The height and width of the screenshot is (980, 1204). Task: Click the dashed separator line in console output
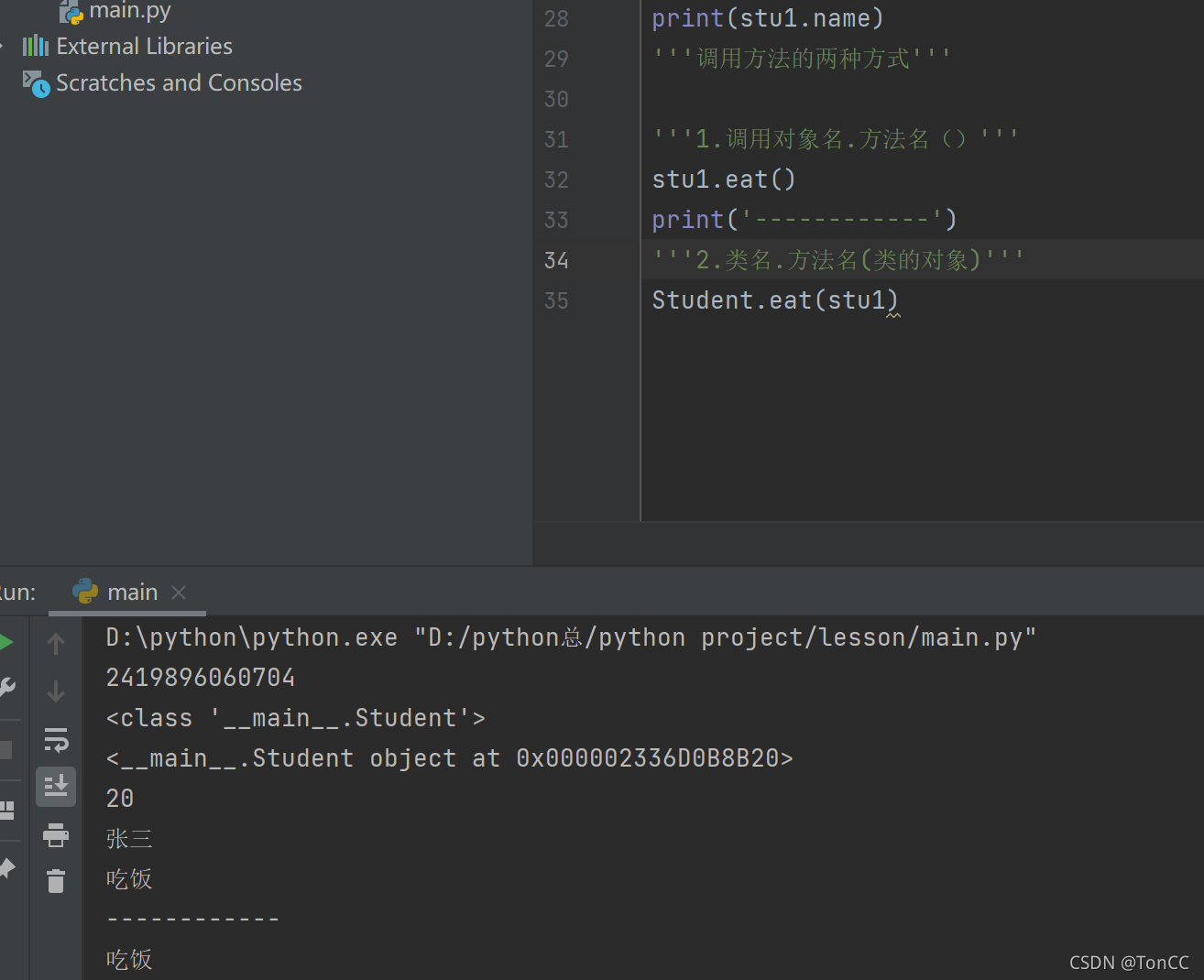tap(192, 919)
